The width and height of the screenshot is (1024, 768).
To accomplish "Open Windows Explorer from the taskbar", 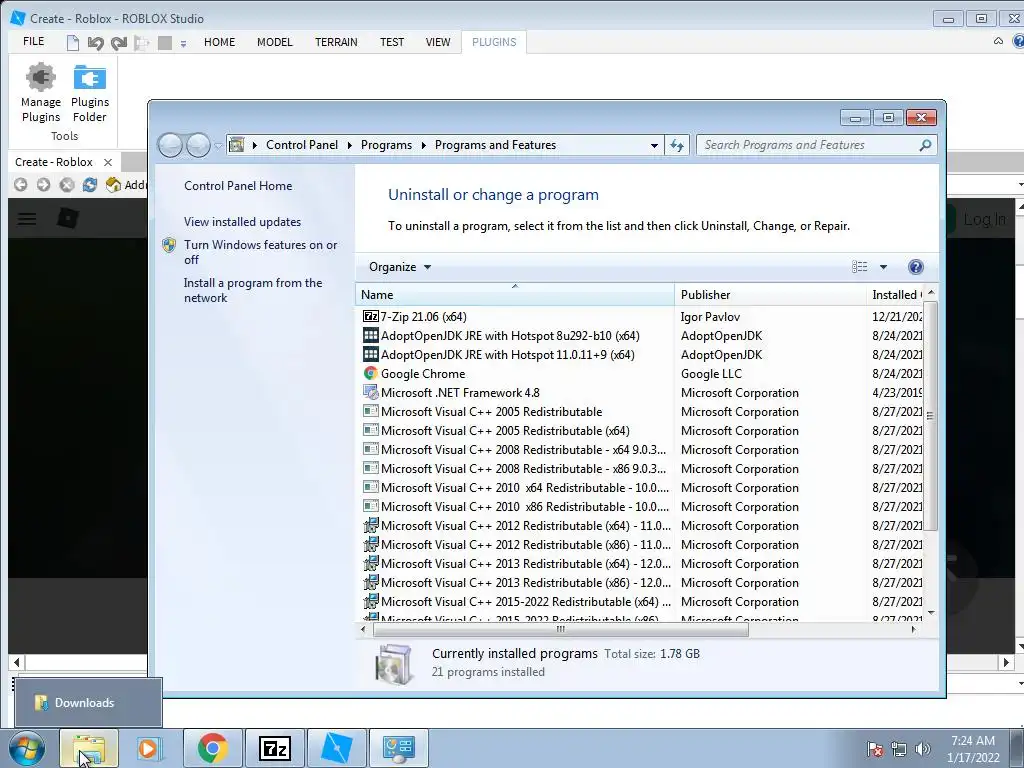I will pyautogui.click(x=89, y=748).
